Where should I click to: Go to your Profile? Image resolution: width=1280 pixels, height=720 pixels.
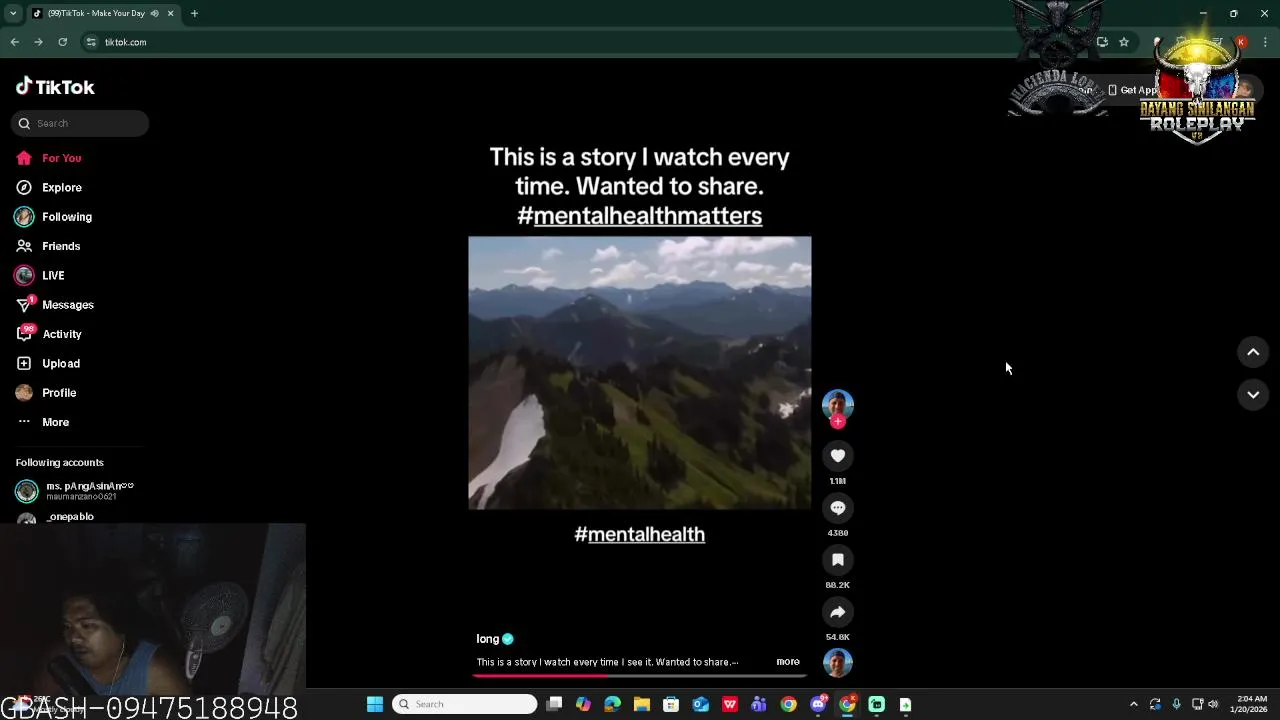tap(45, 393)
